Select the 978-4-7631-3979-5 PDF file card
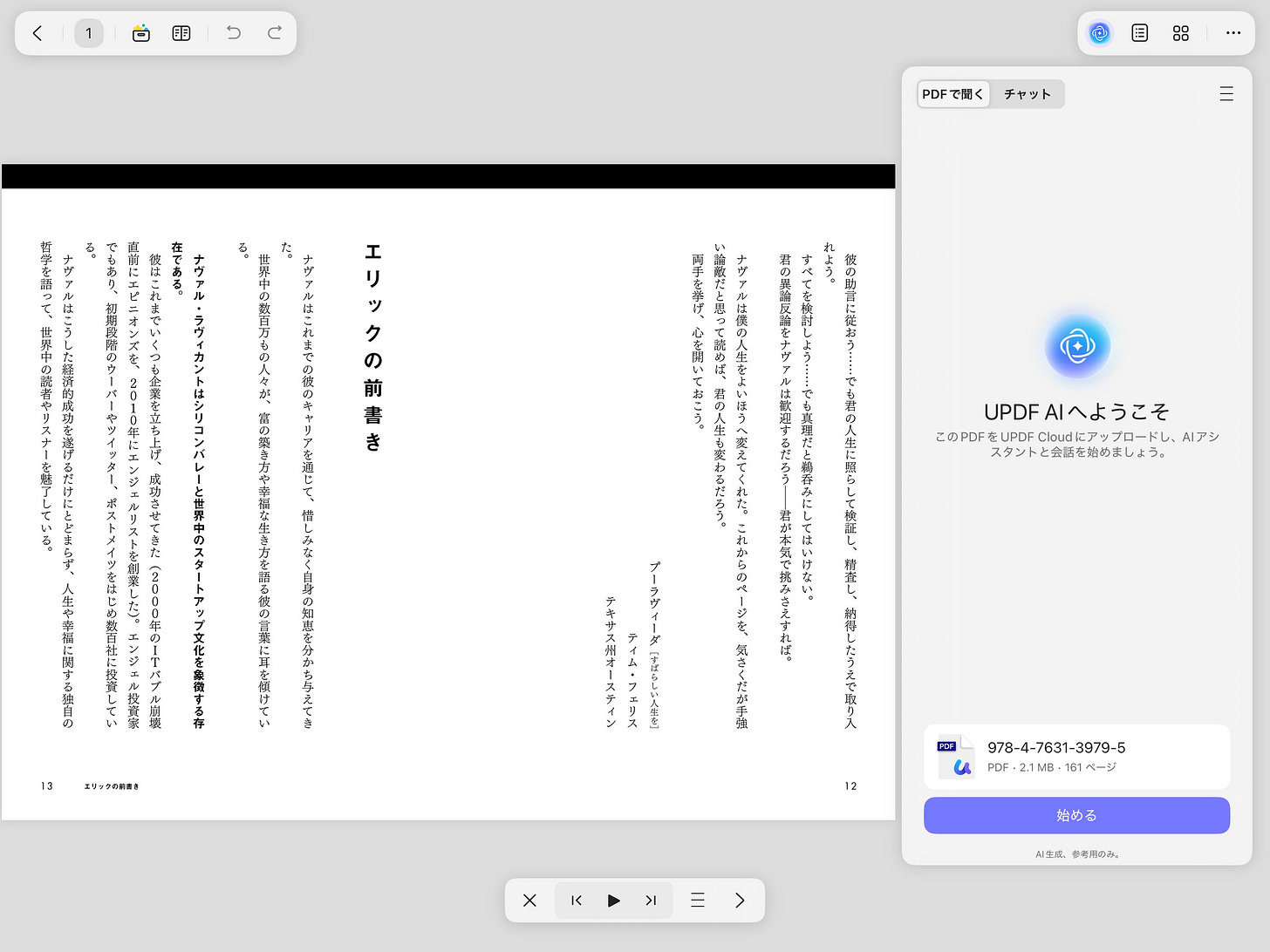The width and height of the screenshot is (1270, 952). click(x=1076, y=756)
